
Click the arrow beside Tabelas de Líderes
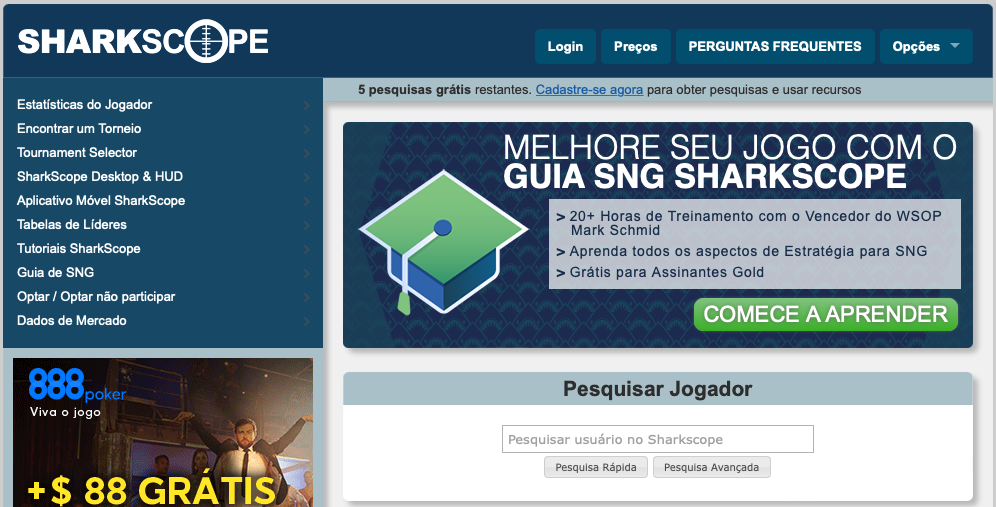point(307,225)
